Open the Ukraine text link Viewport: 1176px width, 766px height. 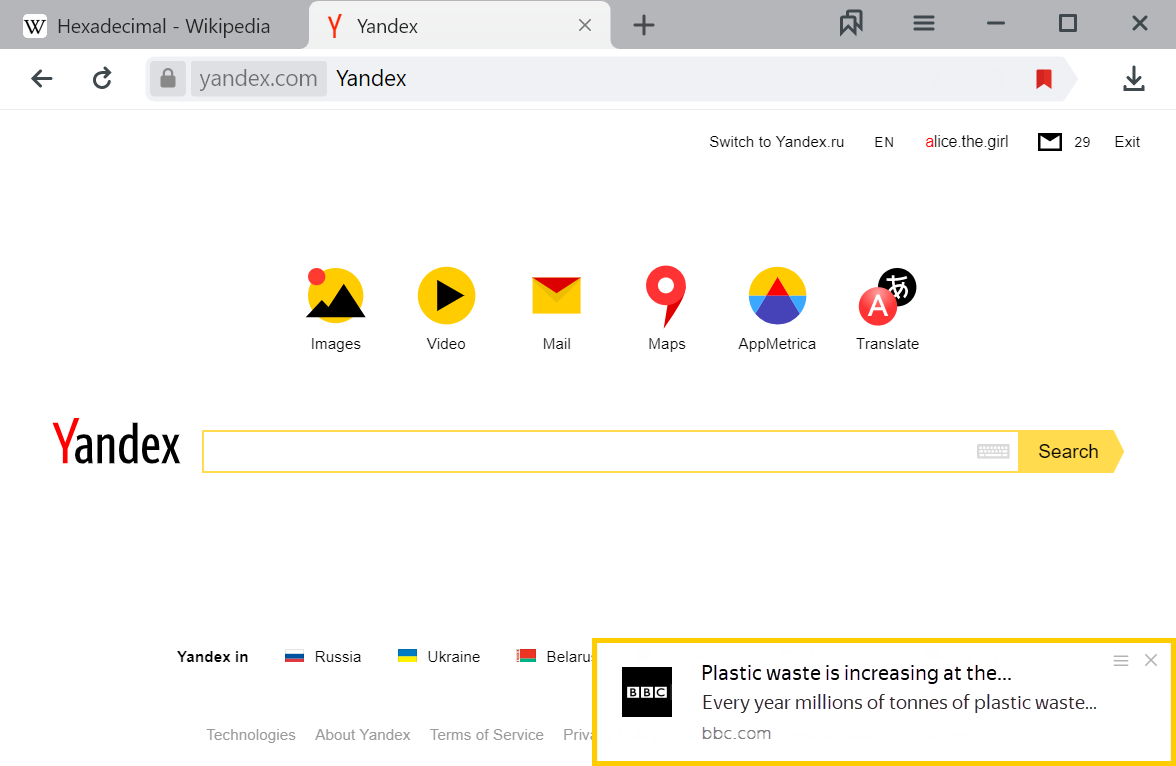(453, 656)
